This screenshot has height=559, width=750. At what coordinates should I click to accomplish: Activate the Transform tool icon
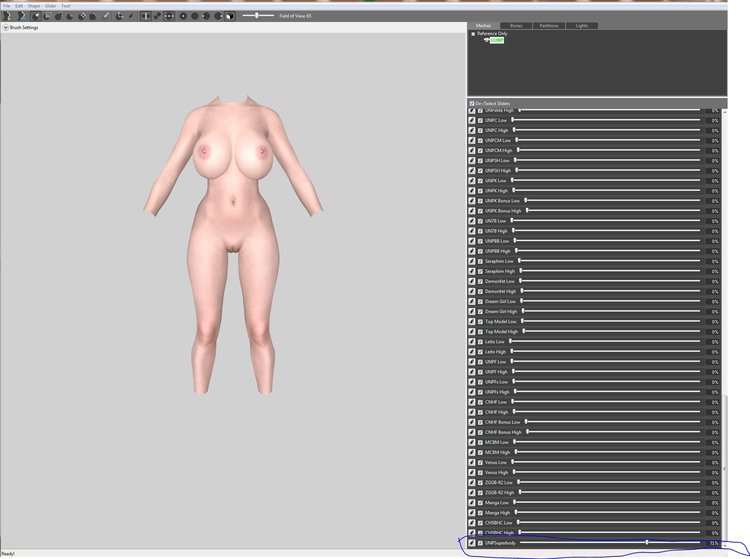click(120, 16)
